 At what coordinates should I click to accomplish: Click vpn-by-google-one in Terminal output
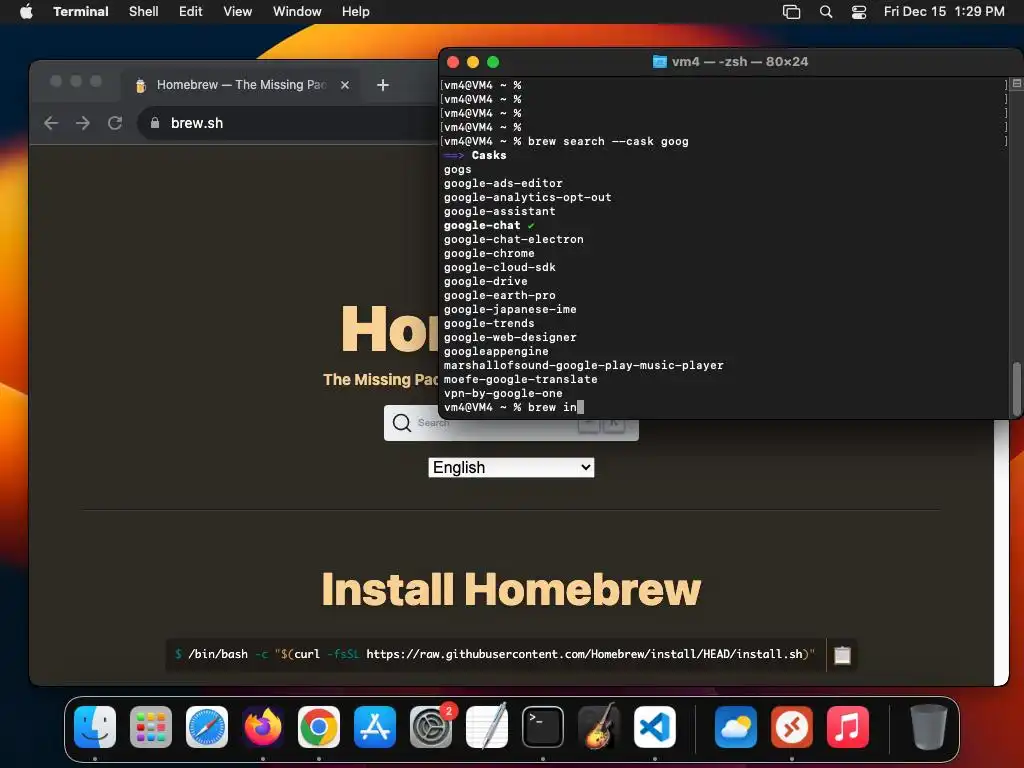(x=503, y=393)
